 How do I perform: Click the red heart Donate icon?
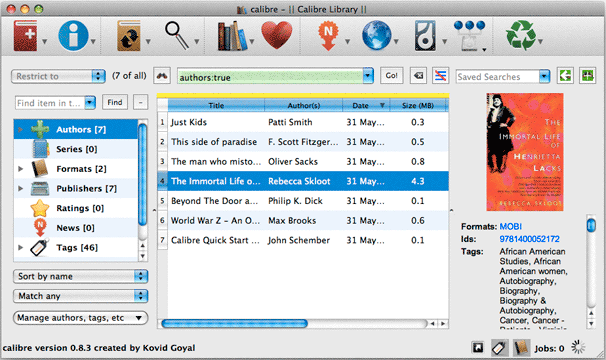(x=277, y=36)
